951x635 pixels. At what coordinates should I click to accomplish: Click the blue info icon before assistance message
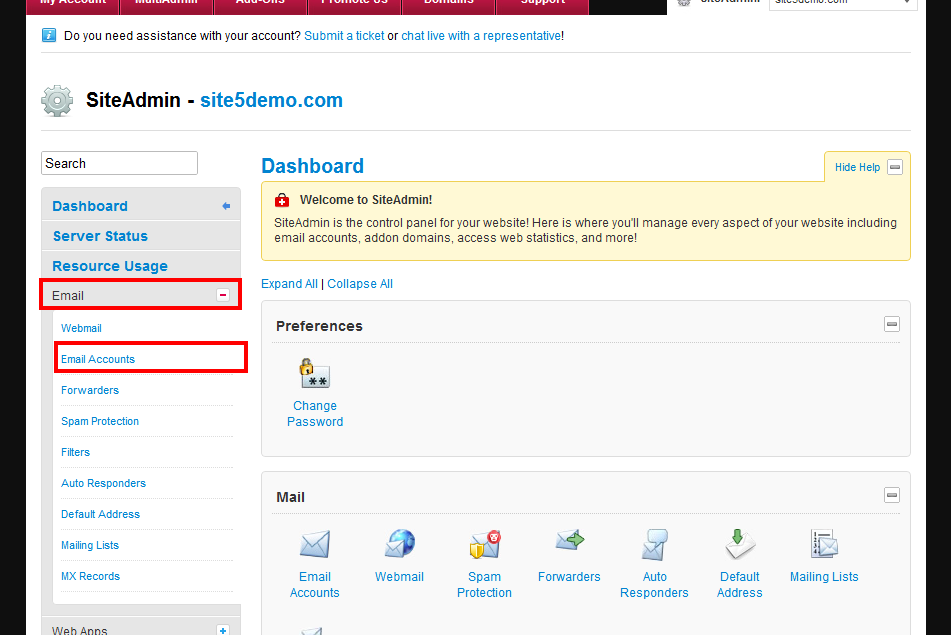point(49,35)
